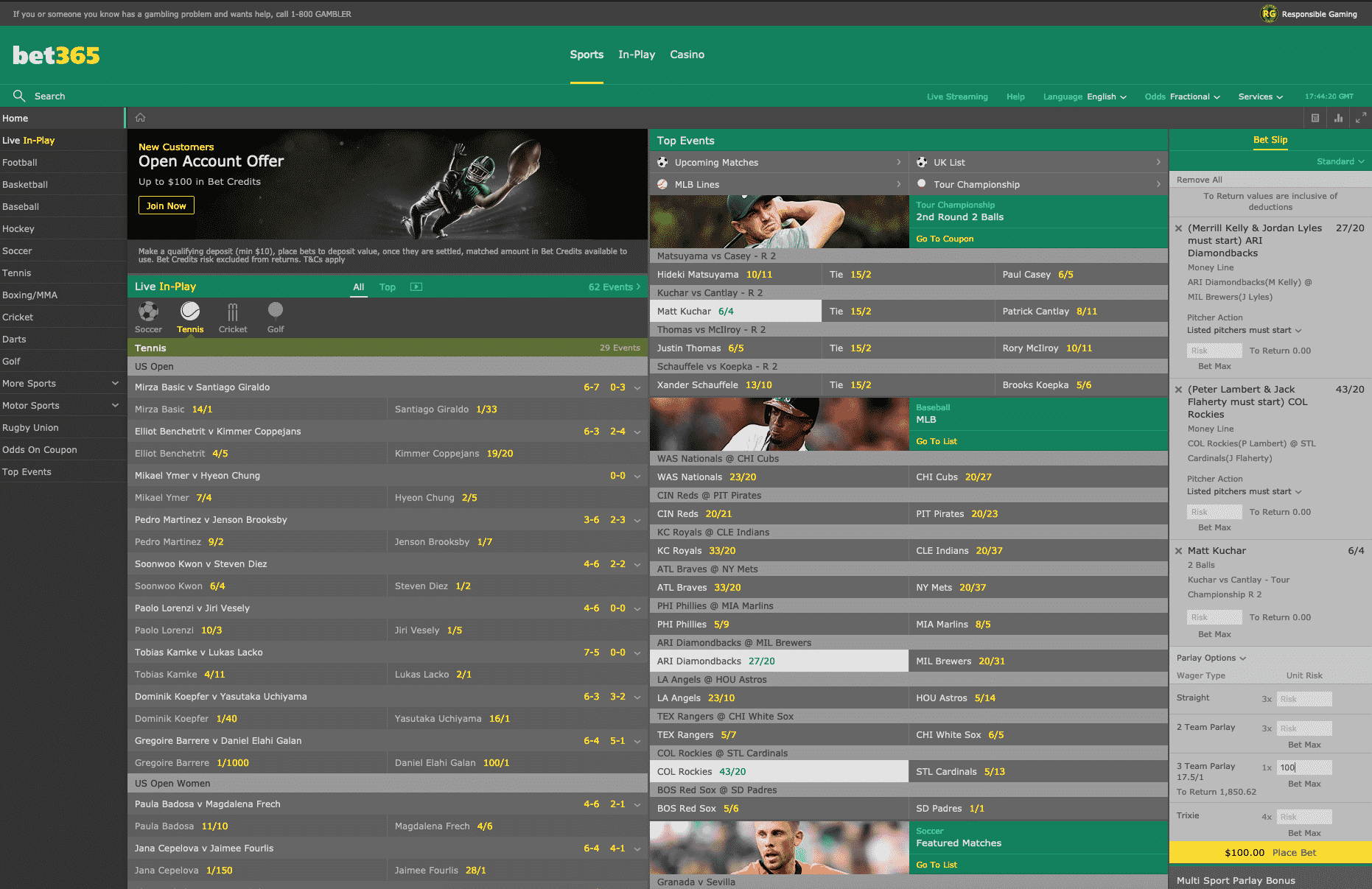The width and height of the screenshot is (1372, 889).
Task: Open the Help link
Action: tap(1015, 96)
